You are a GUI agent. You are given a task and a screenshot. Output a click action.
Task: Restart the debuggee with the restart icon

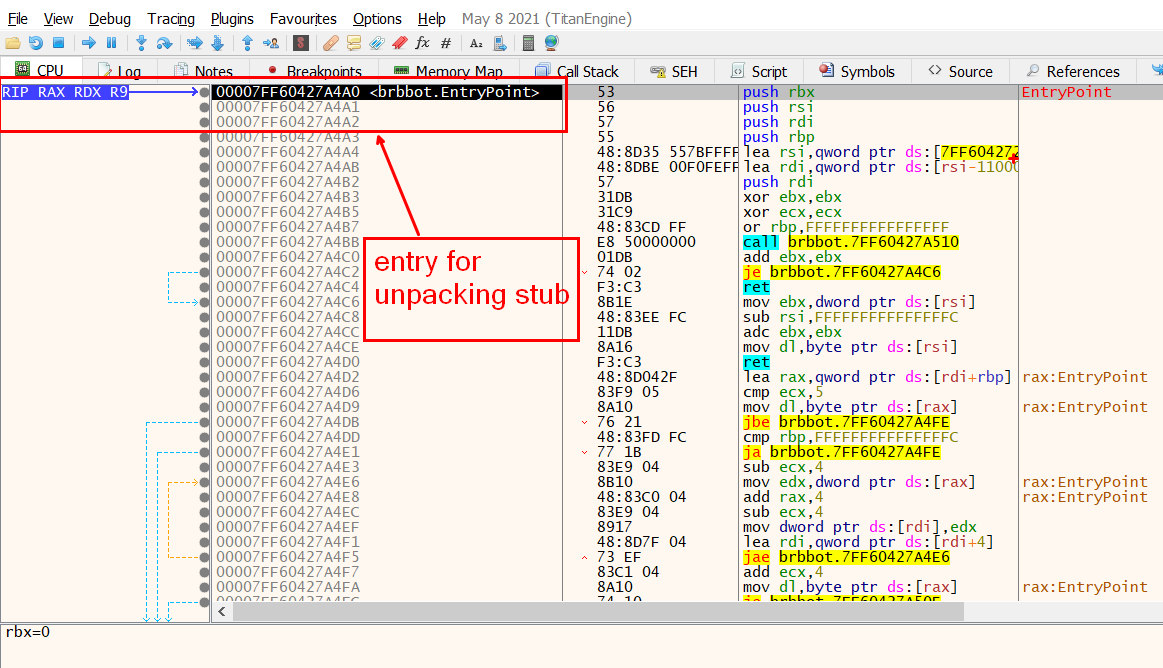[x=35, y=43]
